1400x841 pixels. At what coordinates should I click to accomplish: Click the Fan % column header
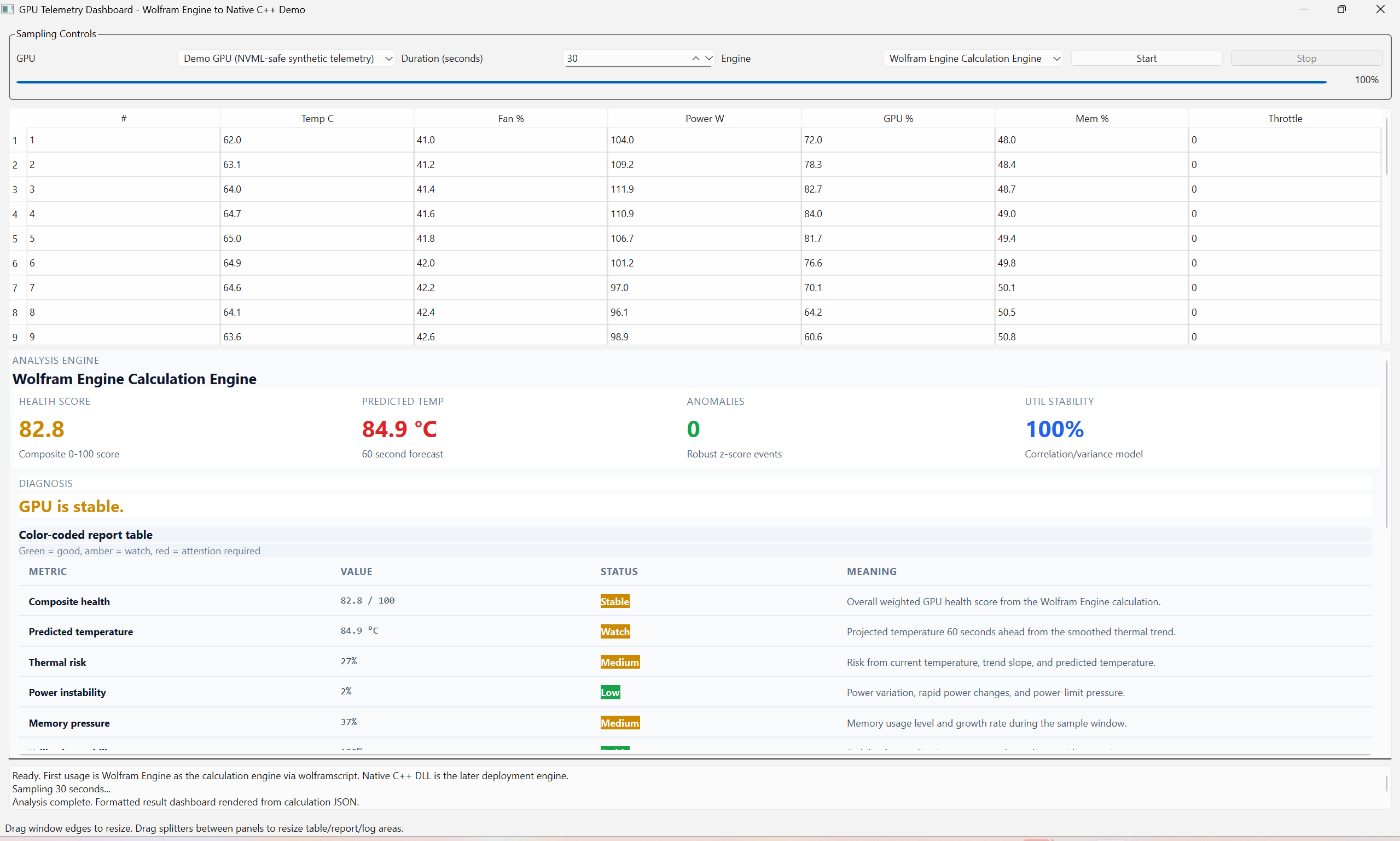pos(511,118)
